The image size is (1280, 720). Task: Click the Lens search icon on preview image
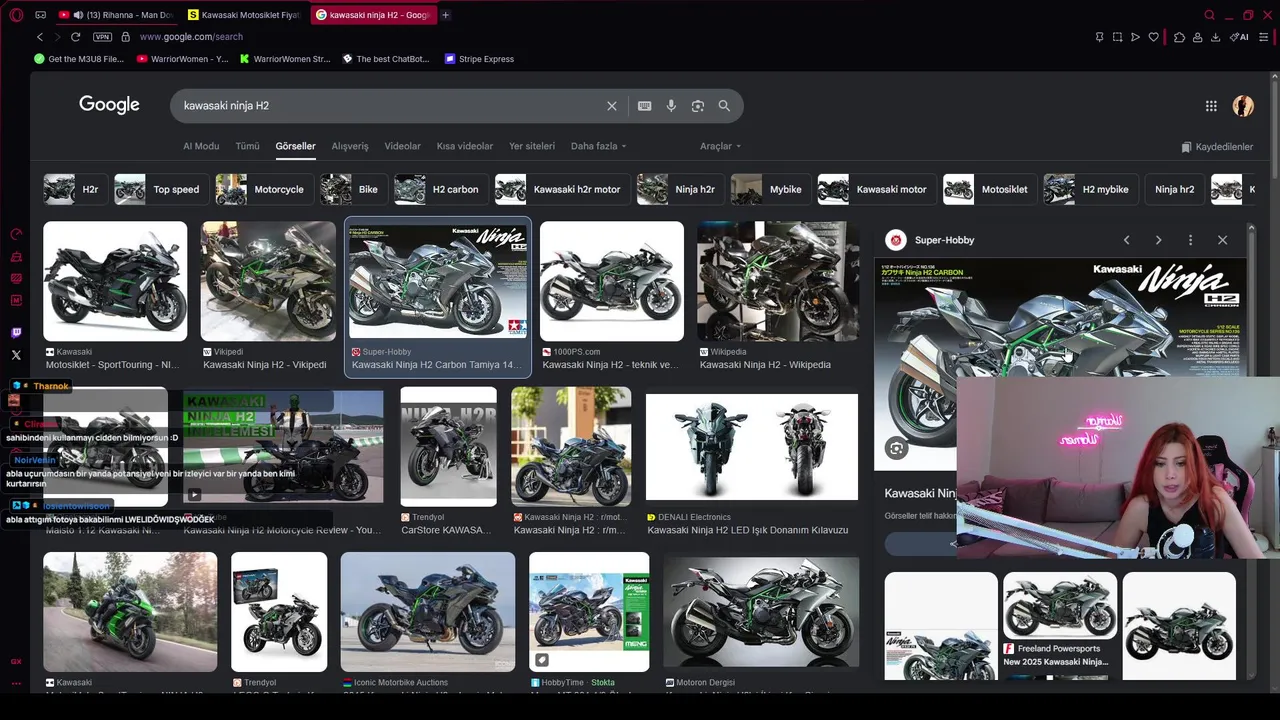(896, 449)
